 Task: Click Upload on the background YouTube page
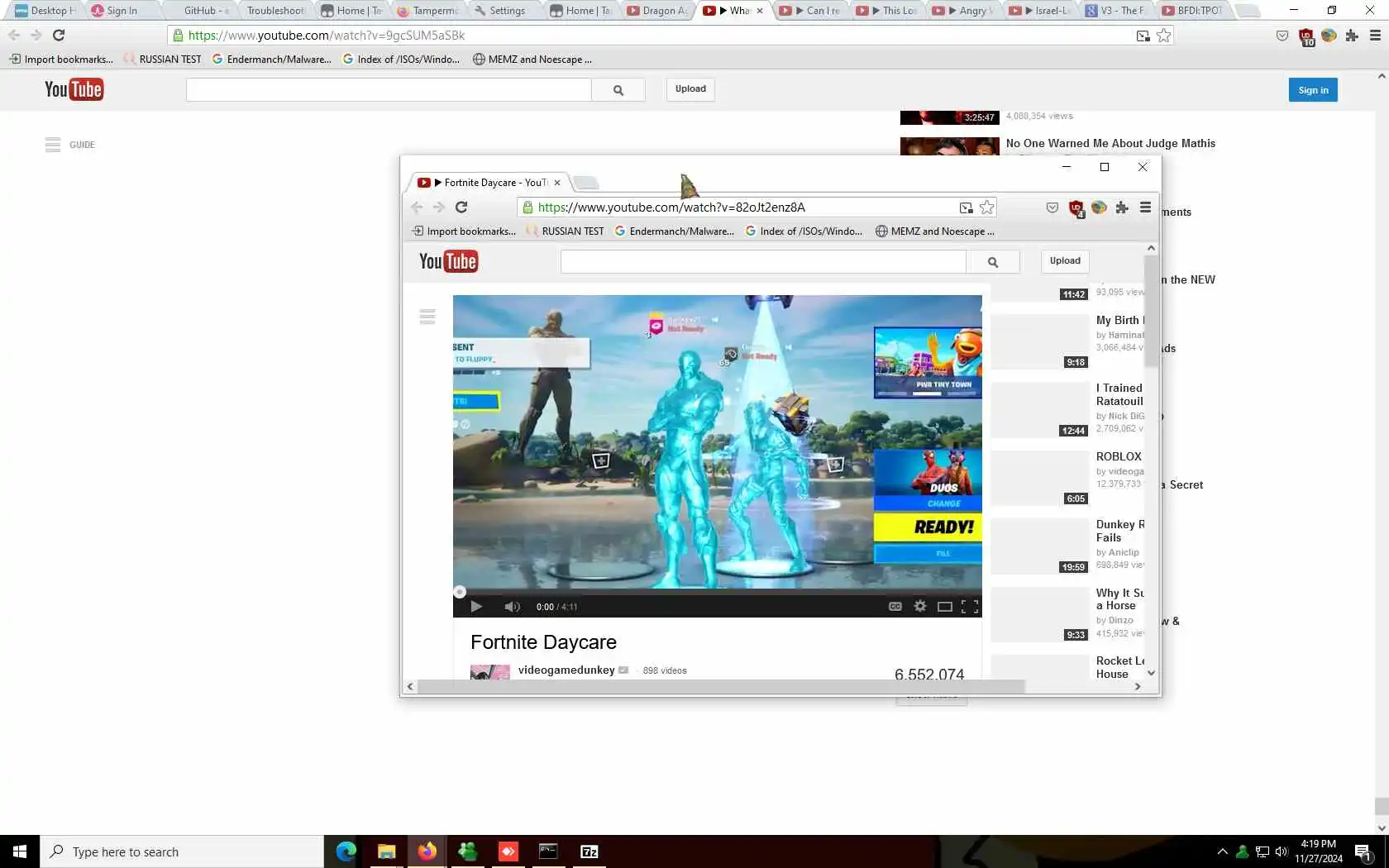click(x=690, y=89)
